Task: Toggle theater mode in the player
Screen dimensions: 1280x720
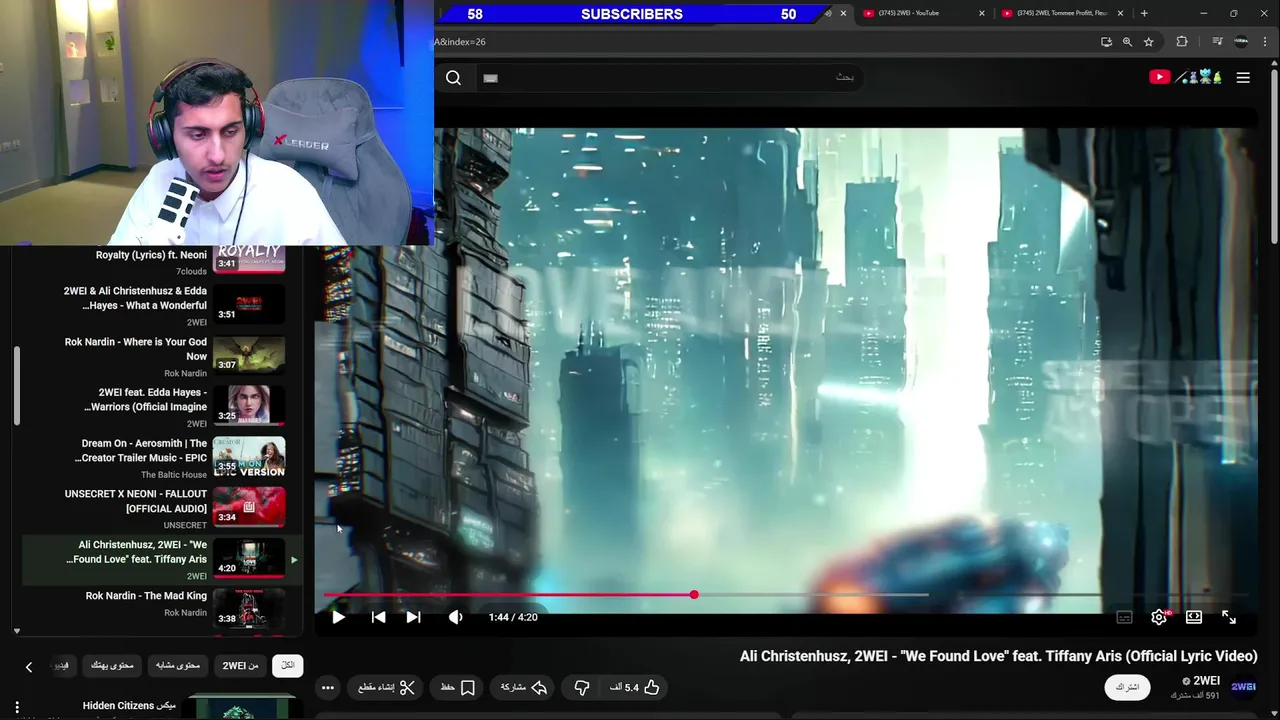Action: click(x=1194, y=617)
